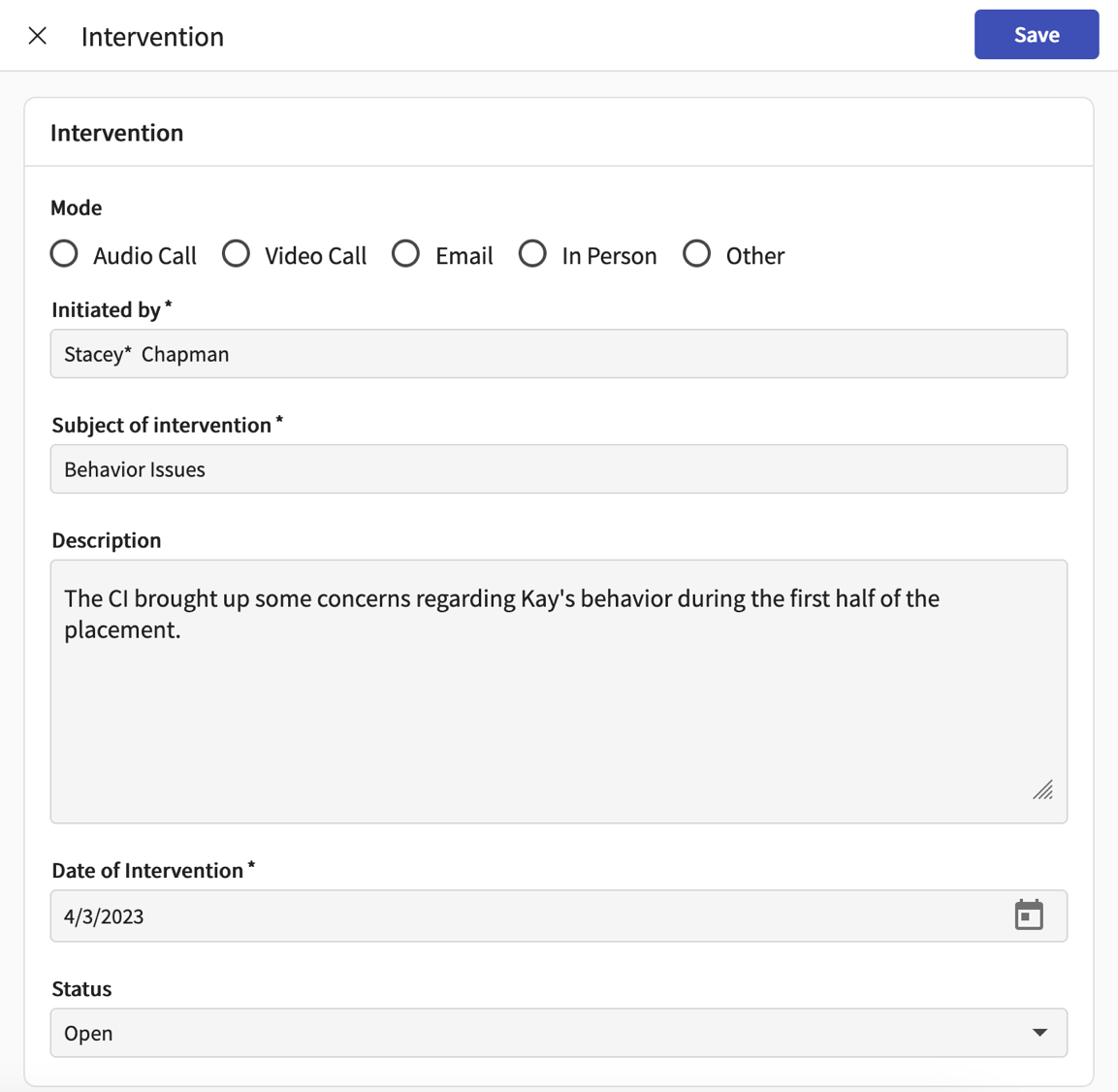The image size is (1118, 1092).
Task: Click the Intervention title text
Action: pyautogui.click(x=152, y=36)
